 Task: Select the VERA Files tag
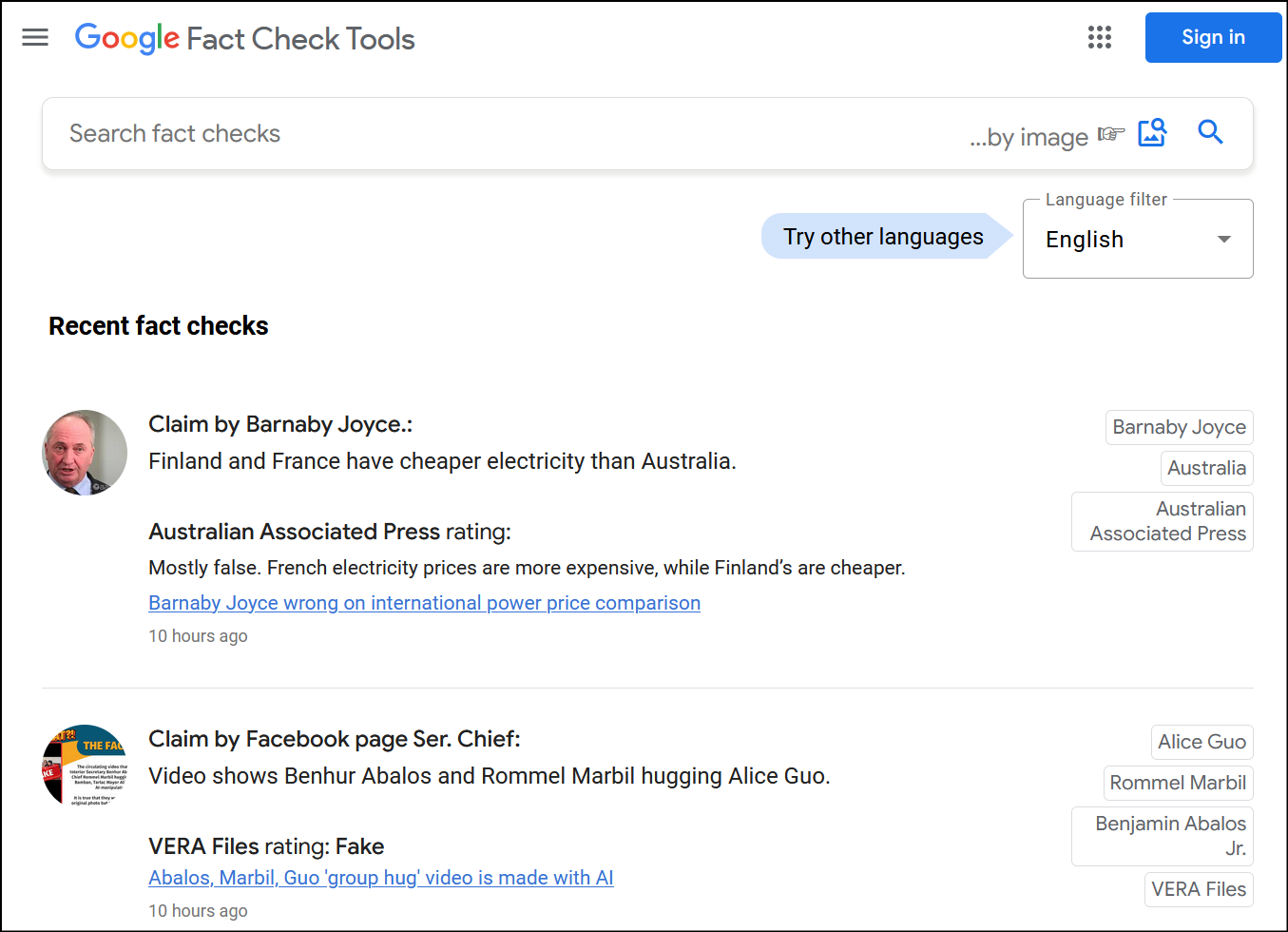(1199, 890)
